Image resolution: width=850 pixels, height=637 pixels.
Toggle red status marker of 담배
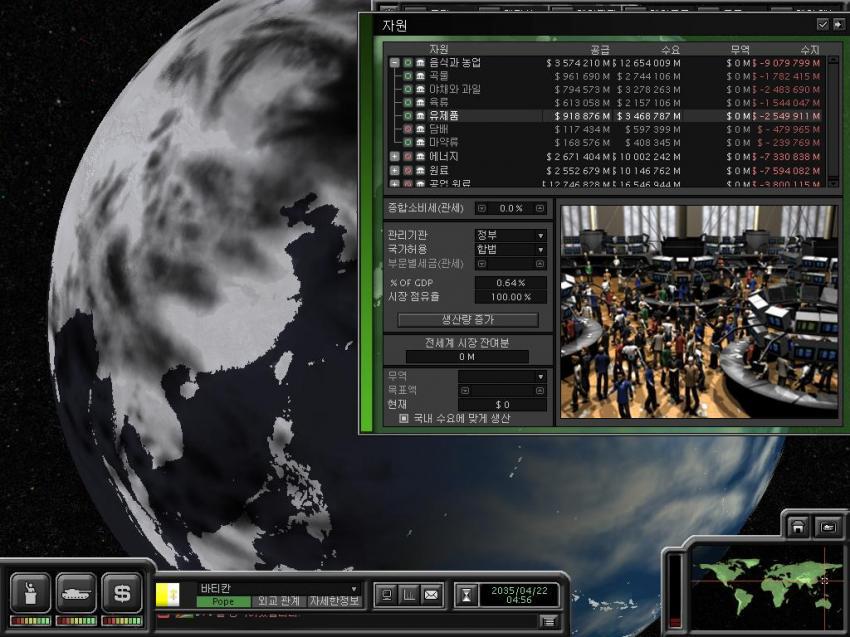408,129
